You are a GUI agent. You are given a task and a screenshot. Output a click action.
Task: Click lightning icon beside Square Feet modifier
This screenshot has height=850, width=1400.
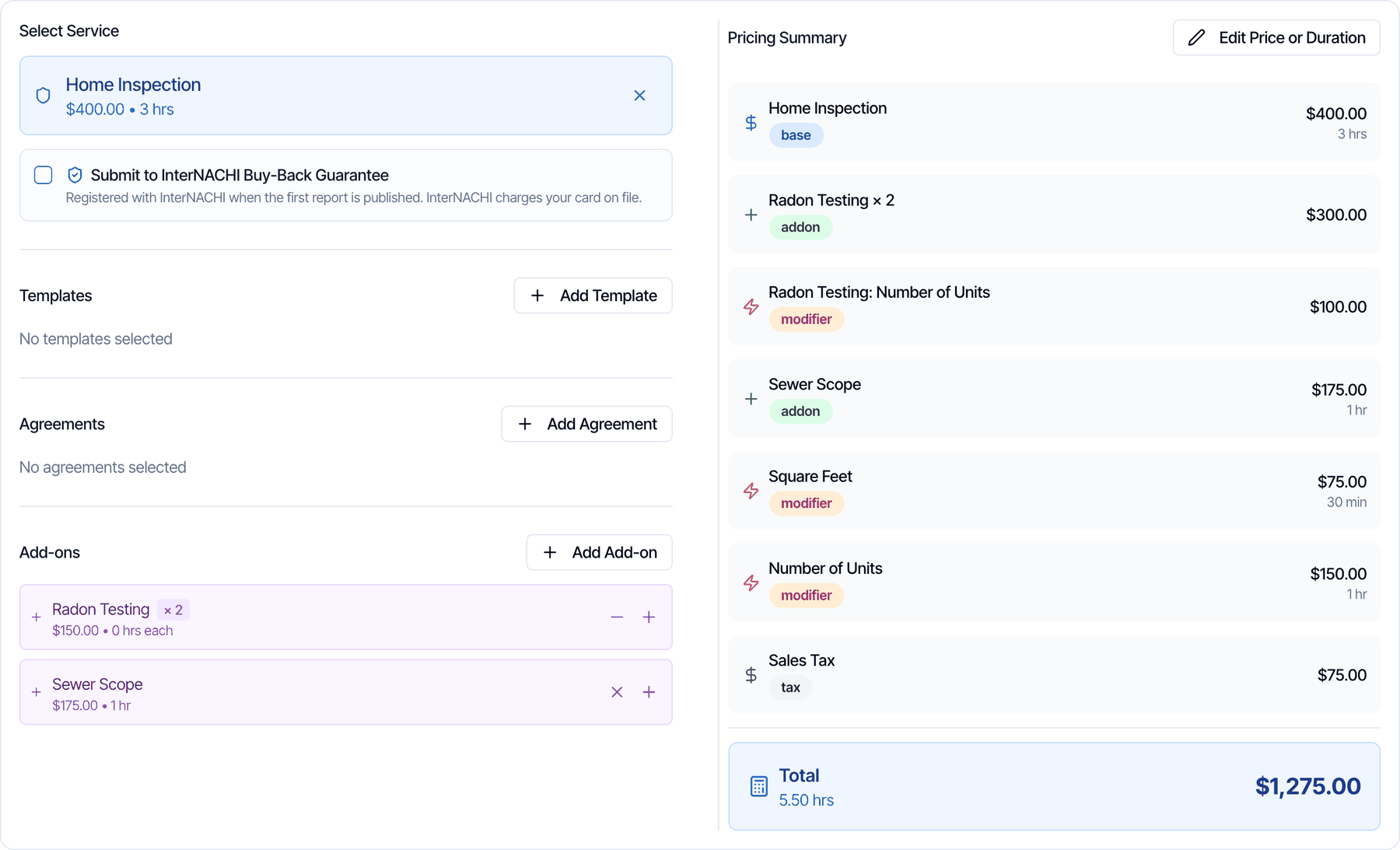pyautogui.click(x=751, y=491)
